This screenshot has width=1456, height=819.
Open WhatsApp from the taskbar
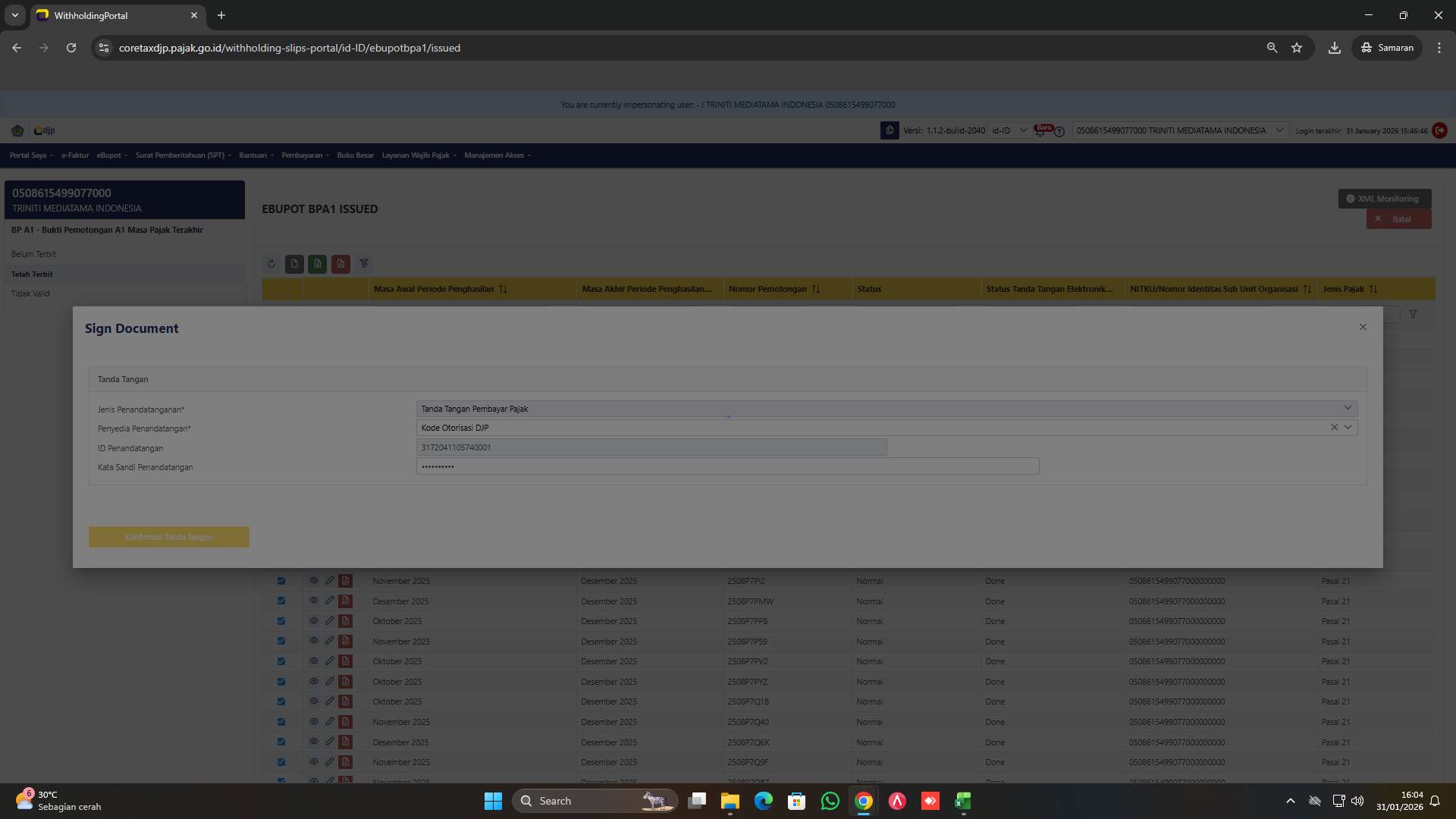(x=830, y=801)
